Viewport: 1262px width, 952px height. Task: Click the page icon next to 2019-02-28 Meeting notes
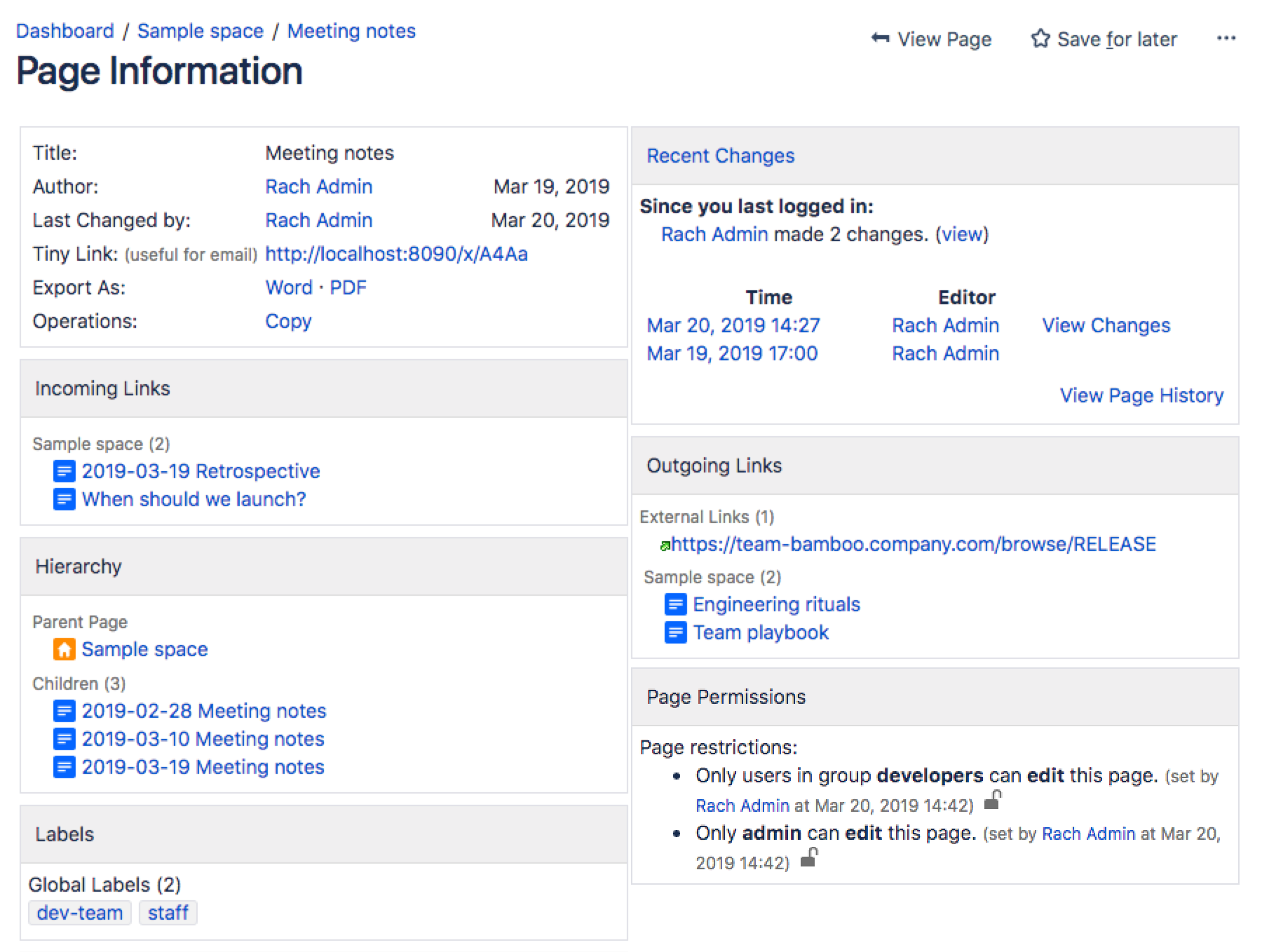pos(64,711)
